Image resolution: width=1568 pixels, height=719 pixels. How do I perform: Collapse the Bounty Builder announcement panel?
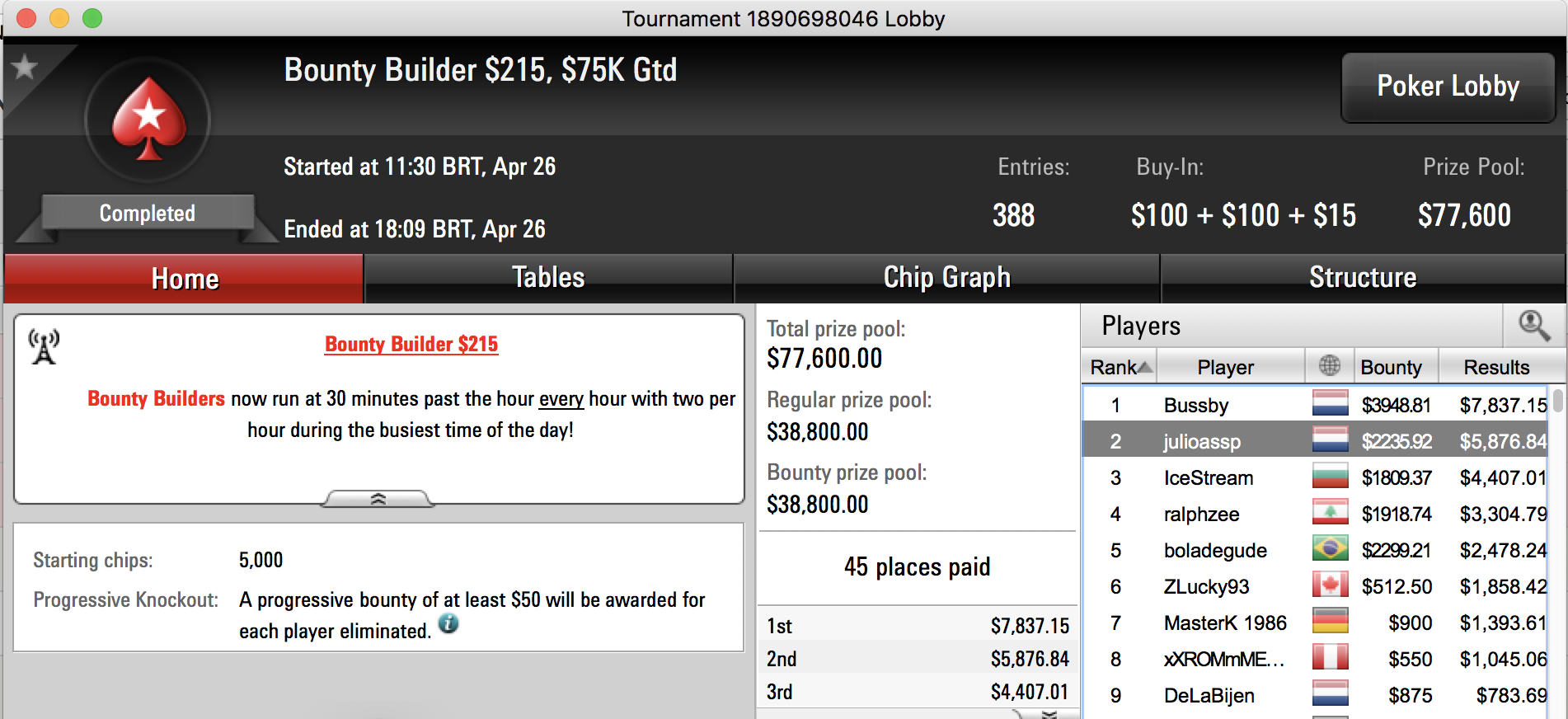click(378, 499)
